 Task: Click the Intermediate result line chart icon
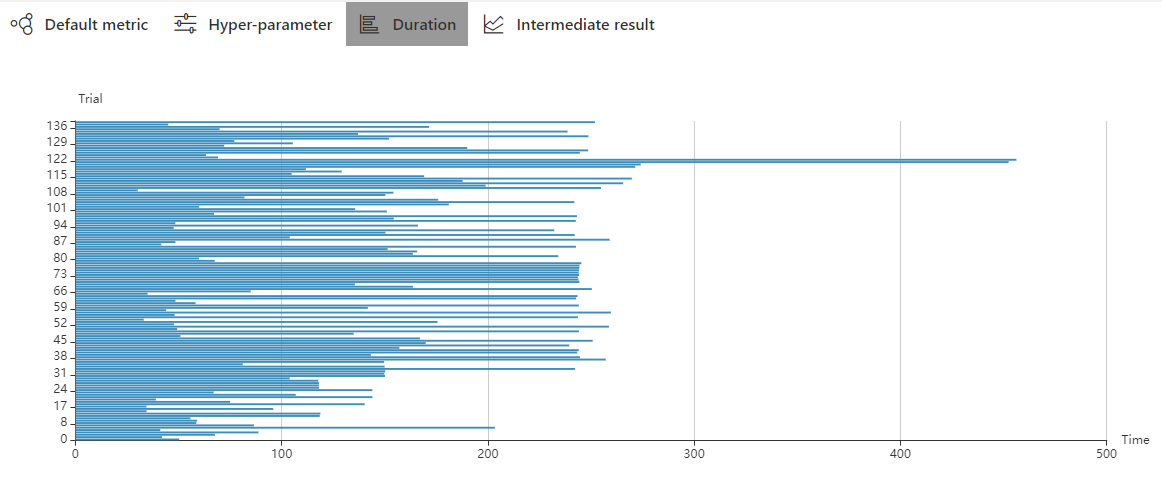pos(494,24)
